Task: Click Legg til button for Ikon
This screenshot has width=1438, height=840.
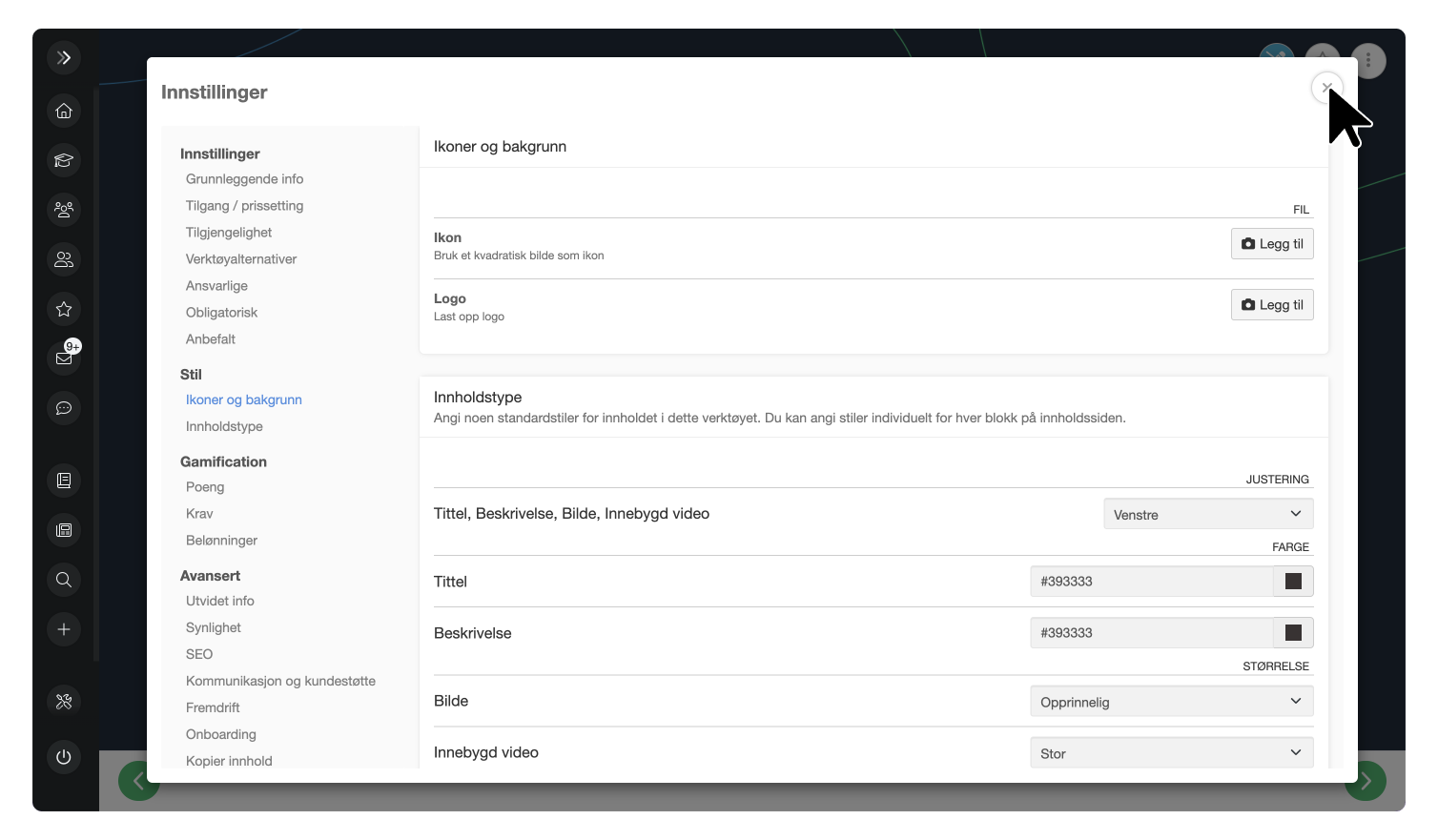Action: 1272,244
